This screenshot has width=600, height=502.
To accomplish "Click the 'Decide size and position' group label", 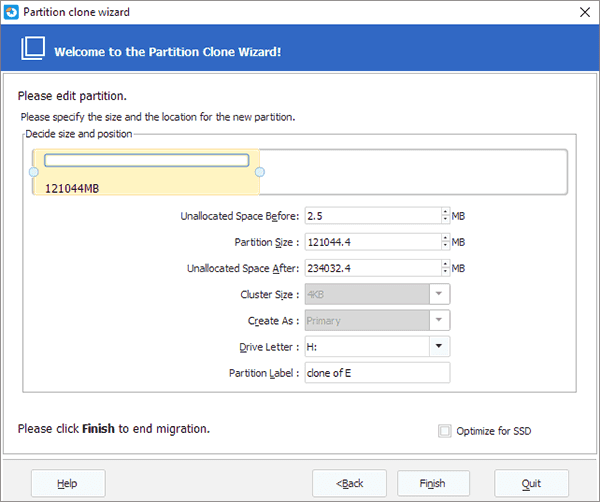I will coord(79,134).
